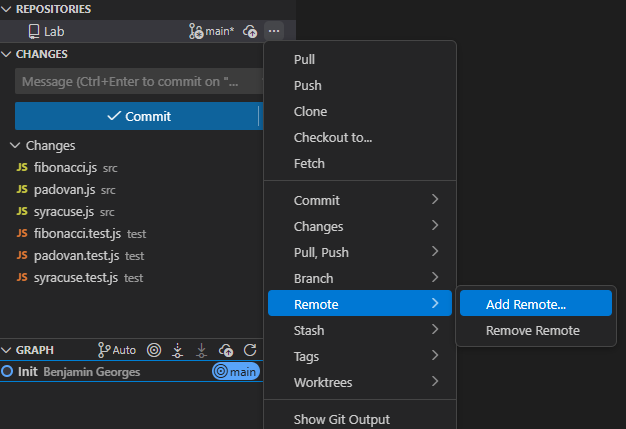The image size is (626, 429).
Task: Collapse the Repositories section
Action: pos(8,9)
